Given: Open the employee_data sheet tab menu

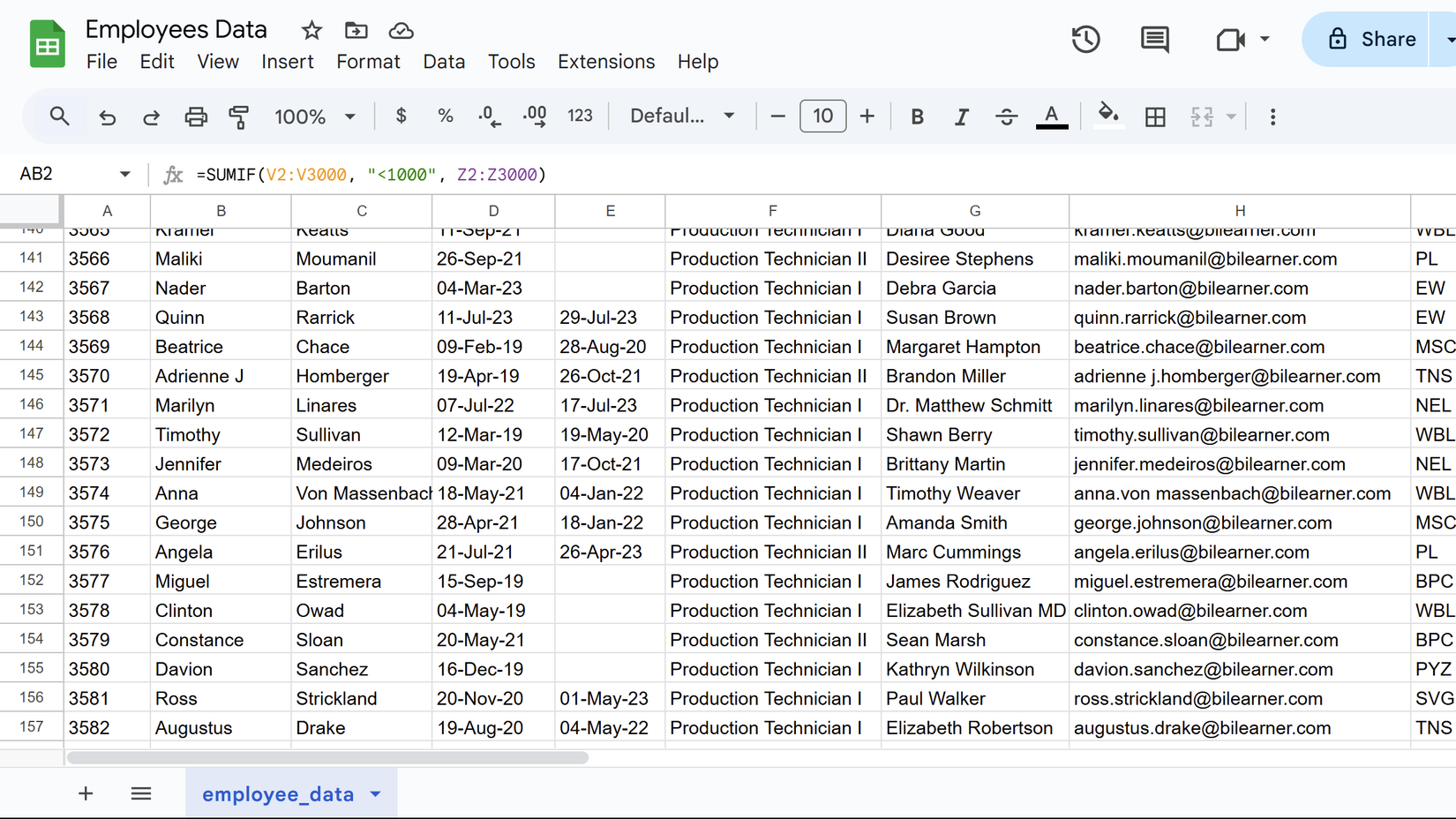Looking at the screenshot, I should pos(373,793).
